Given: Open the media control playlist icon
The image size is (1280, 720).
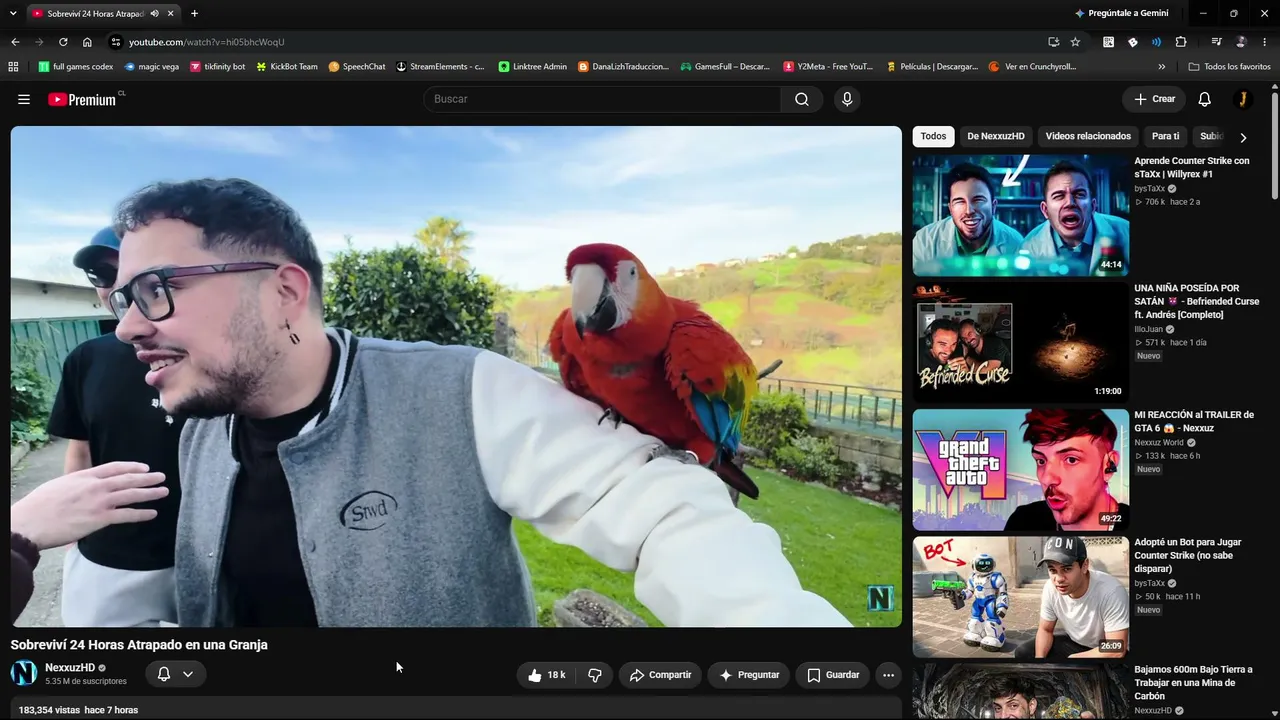Looking at the screenshot, I should click(1216, 42).
